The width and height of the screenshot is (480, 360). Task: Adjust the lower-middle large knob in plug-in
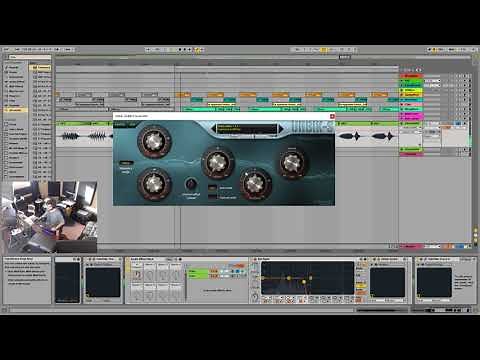point(255,184)
